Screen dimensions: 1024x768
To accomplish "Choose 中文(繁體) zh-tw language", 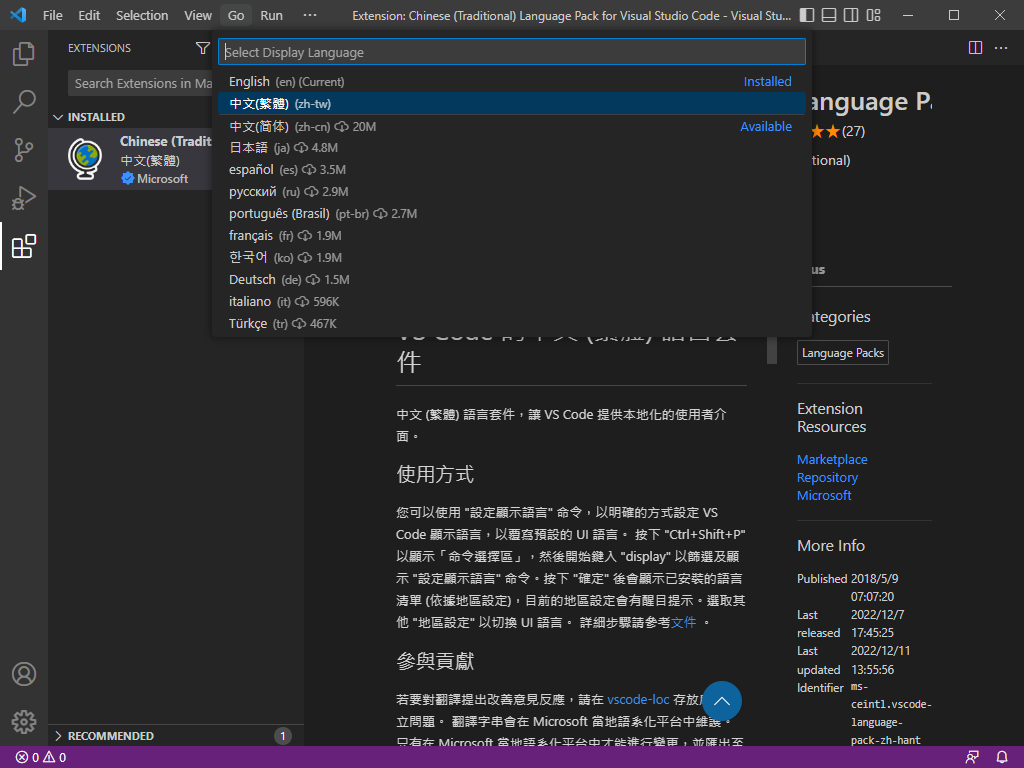I will point(512,104).
